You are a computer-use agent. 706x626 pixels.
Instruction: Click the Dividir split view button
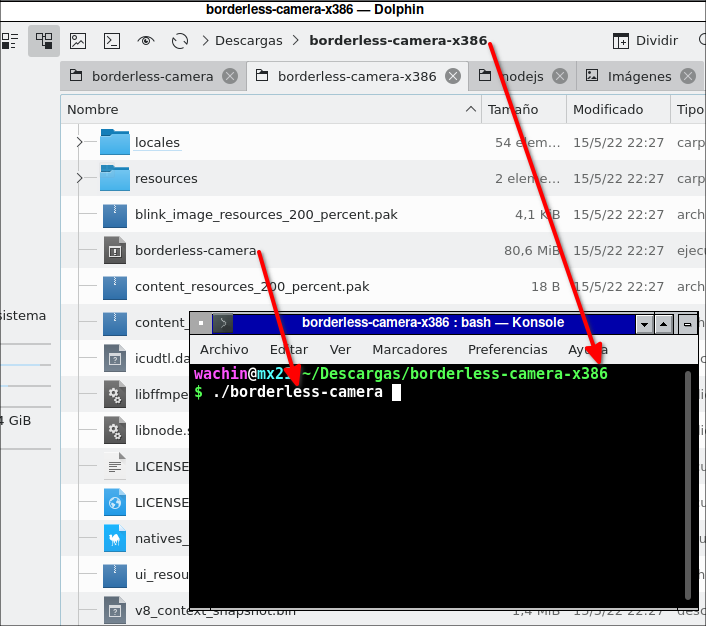point(645,41)
